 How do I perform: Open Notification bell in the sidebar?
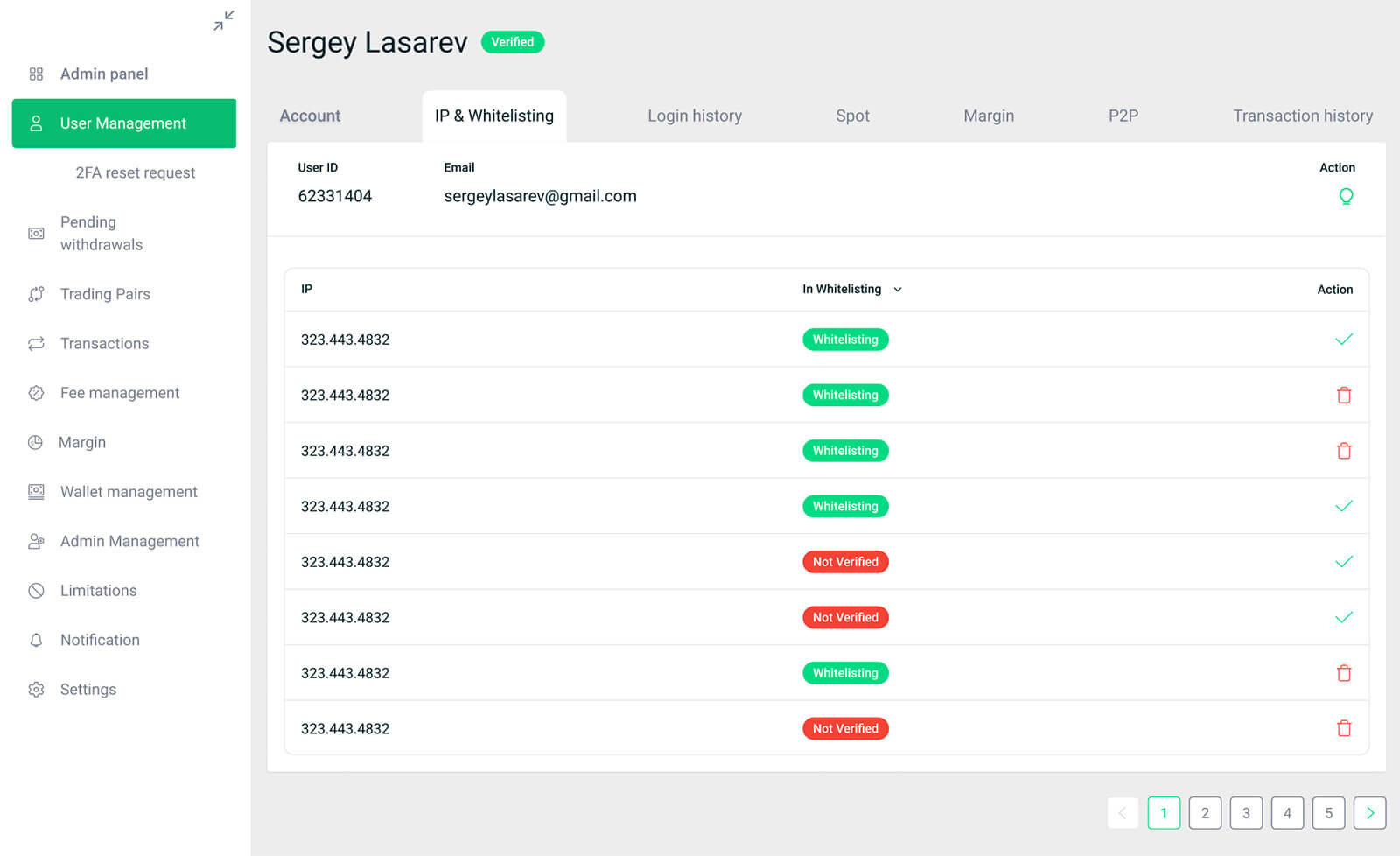coord(36,641)
